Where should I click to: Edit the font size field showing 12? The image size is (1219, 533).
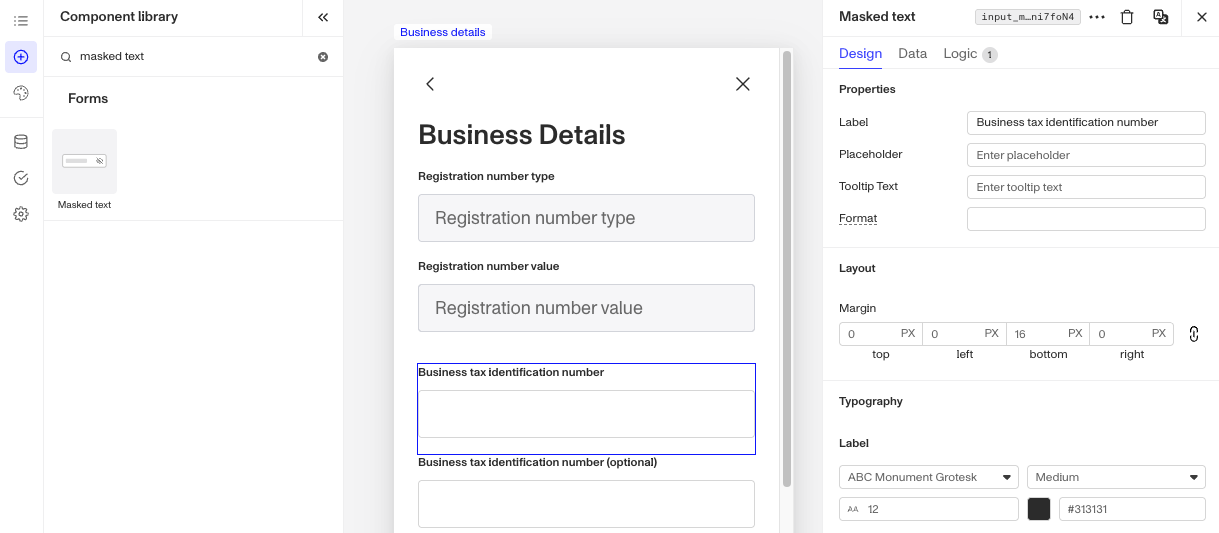929,509
